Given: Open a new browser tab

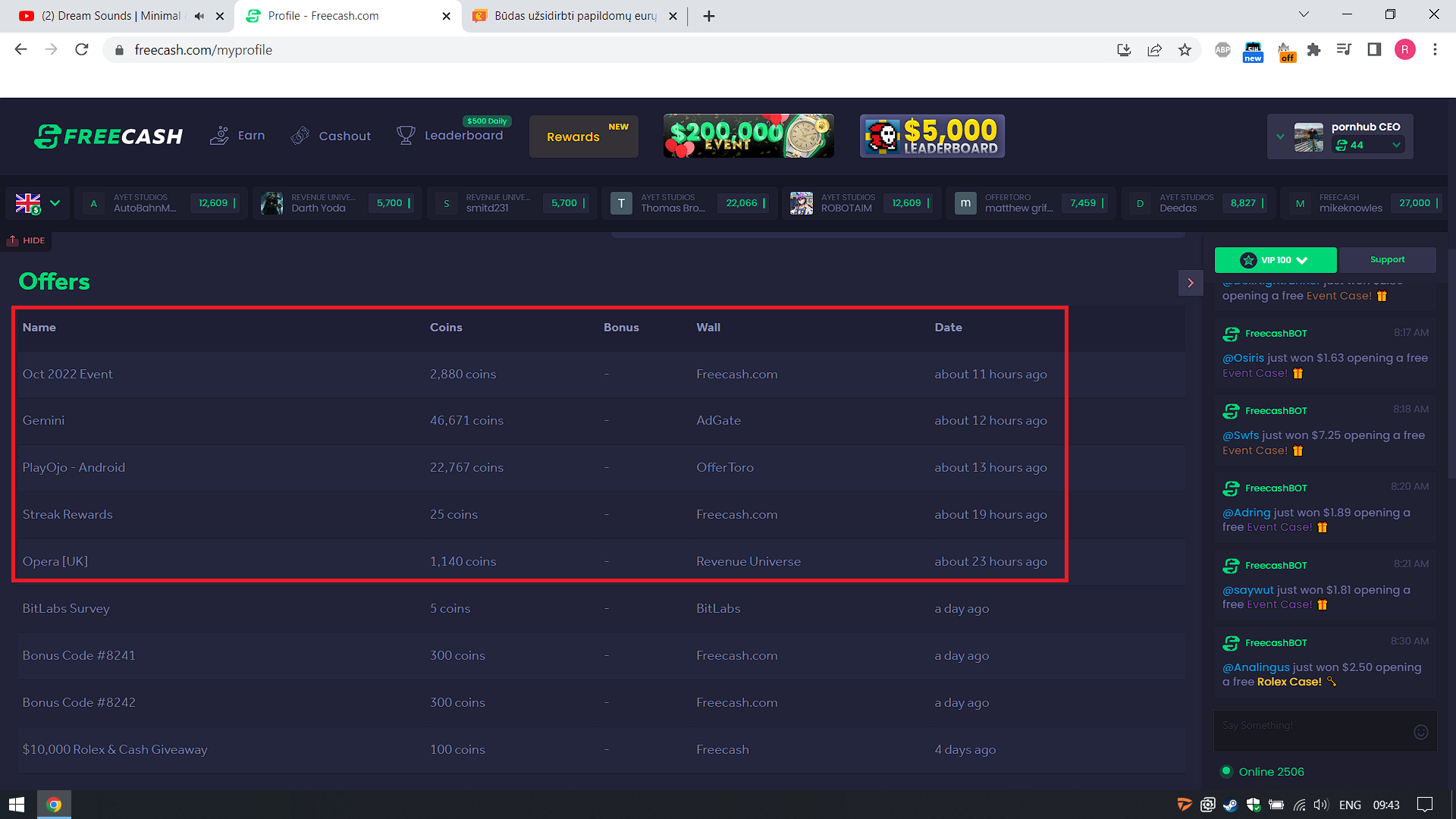Looking at the screenshot, I should tap(708, 16).
